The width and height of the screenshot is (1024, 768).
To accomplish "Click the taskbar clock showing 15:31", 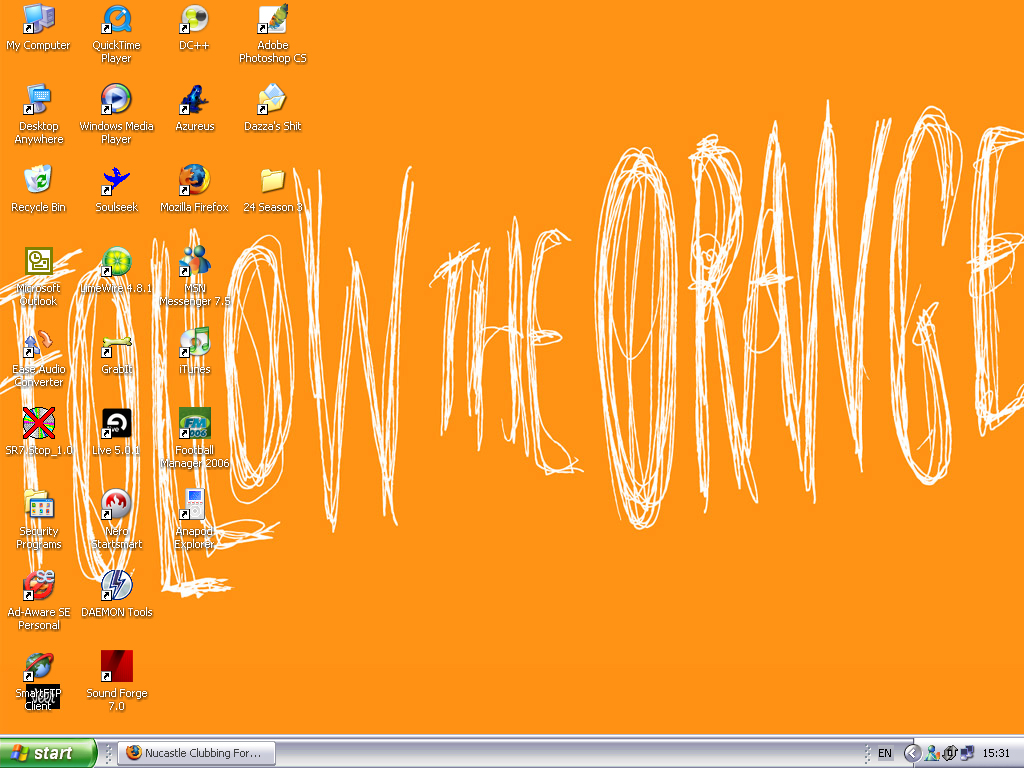I will pos(996,753).
